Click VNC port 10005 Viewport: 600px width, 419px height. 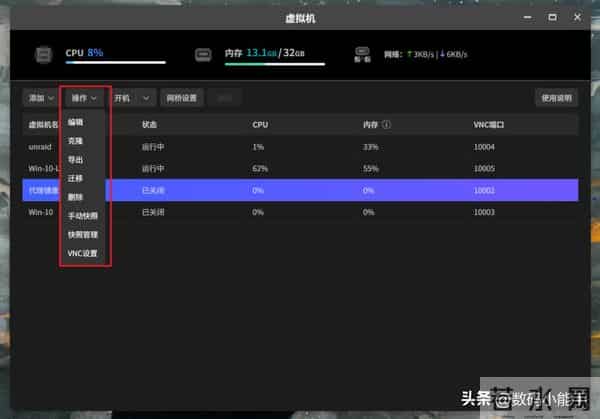(x=484, y=168)
